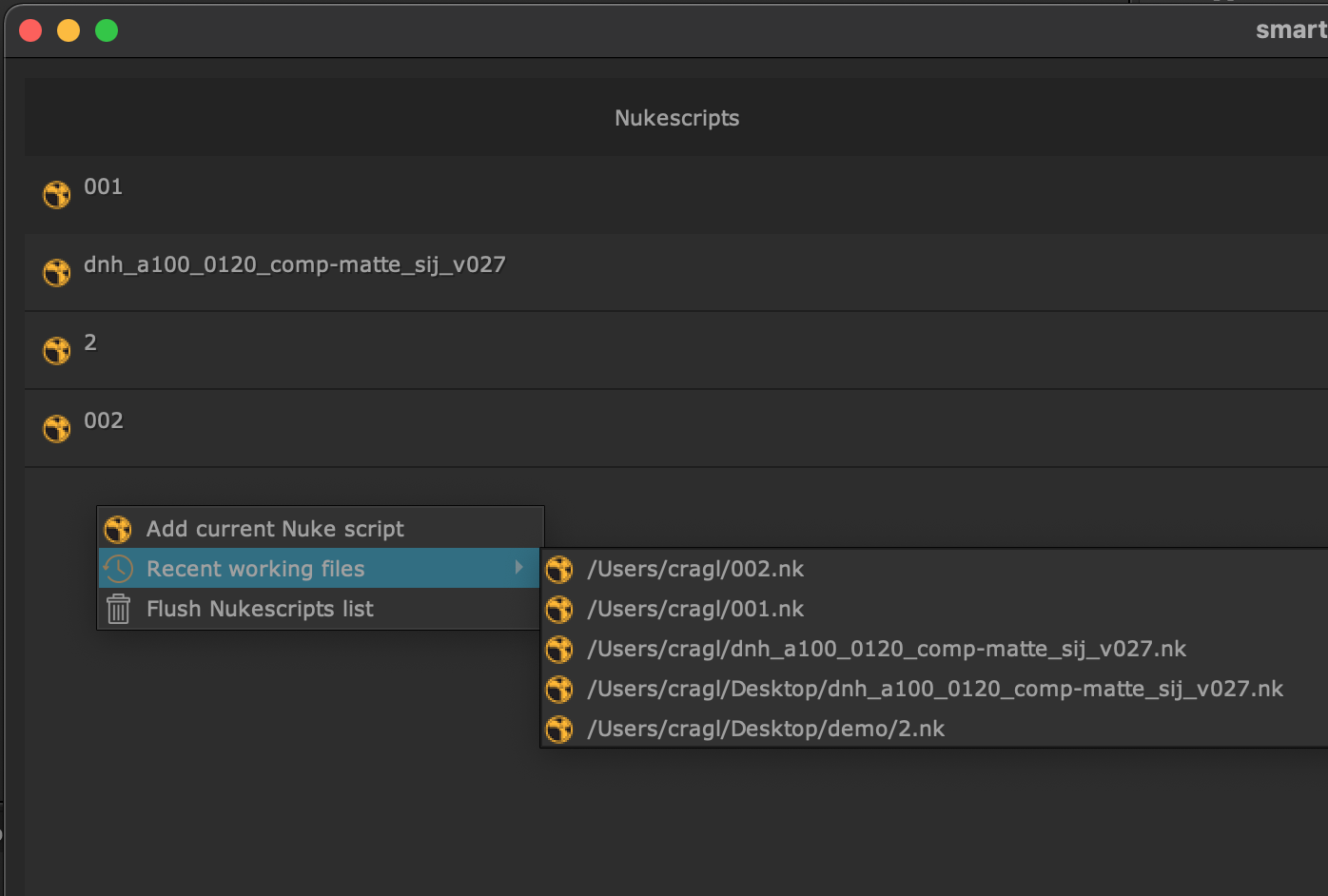Click the trash can icon for Flush list
Screen dimensions: 1328x896
click(x=118, y=609)
